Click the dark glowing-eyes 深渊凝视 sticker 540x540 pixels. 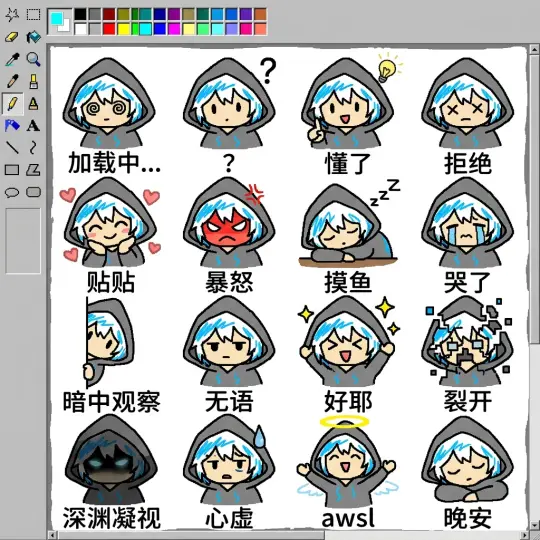(x=111, y=460)
